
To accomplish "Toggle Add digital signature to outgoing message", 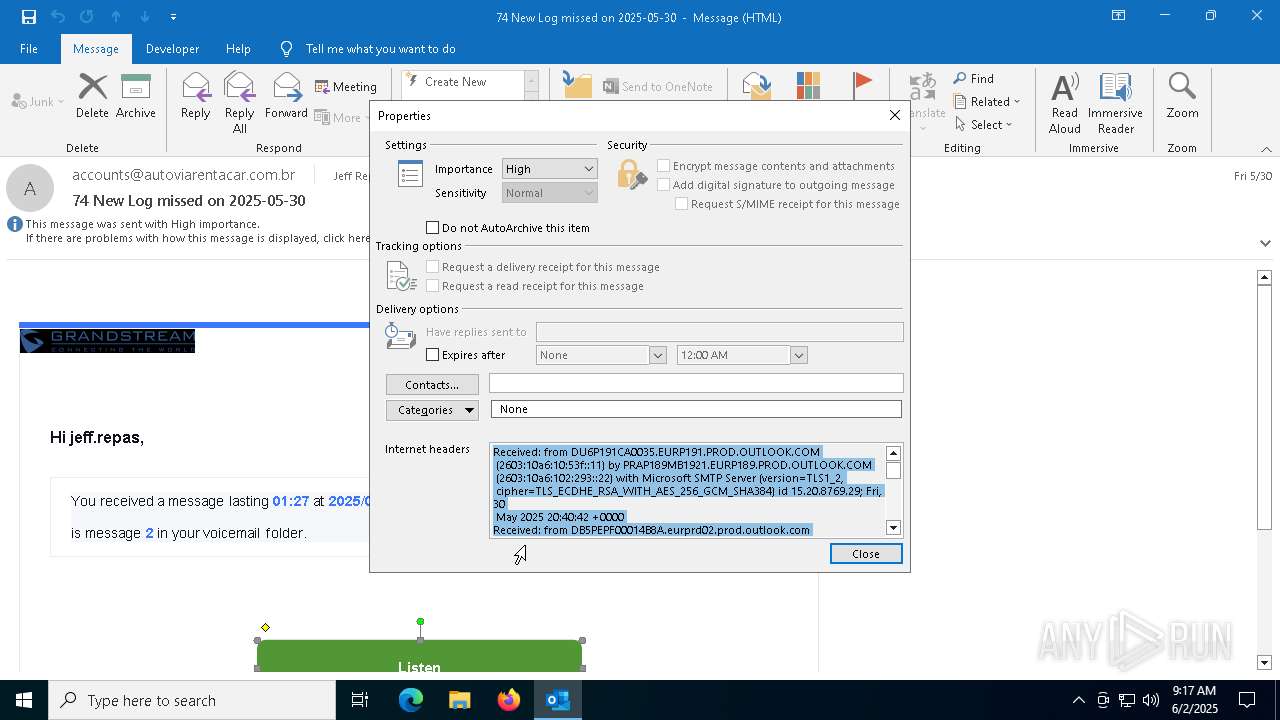I will tap(663, 185).
